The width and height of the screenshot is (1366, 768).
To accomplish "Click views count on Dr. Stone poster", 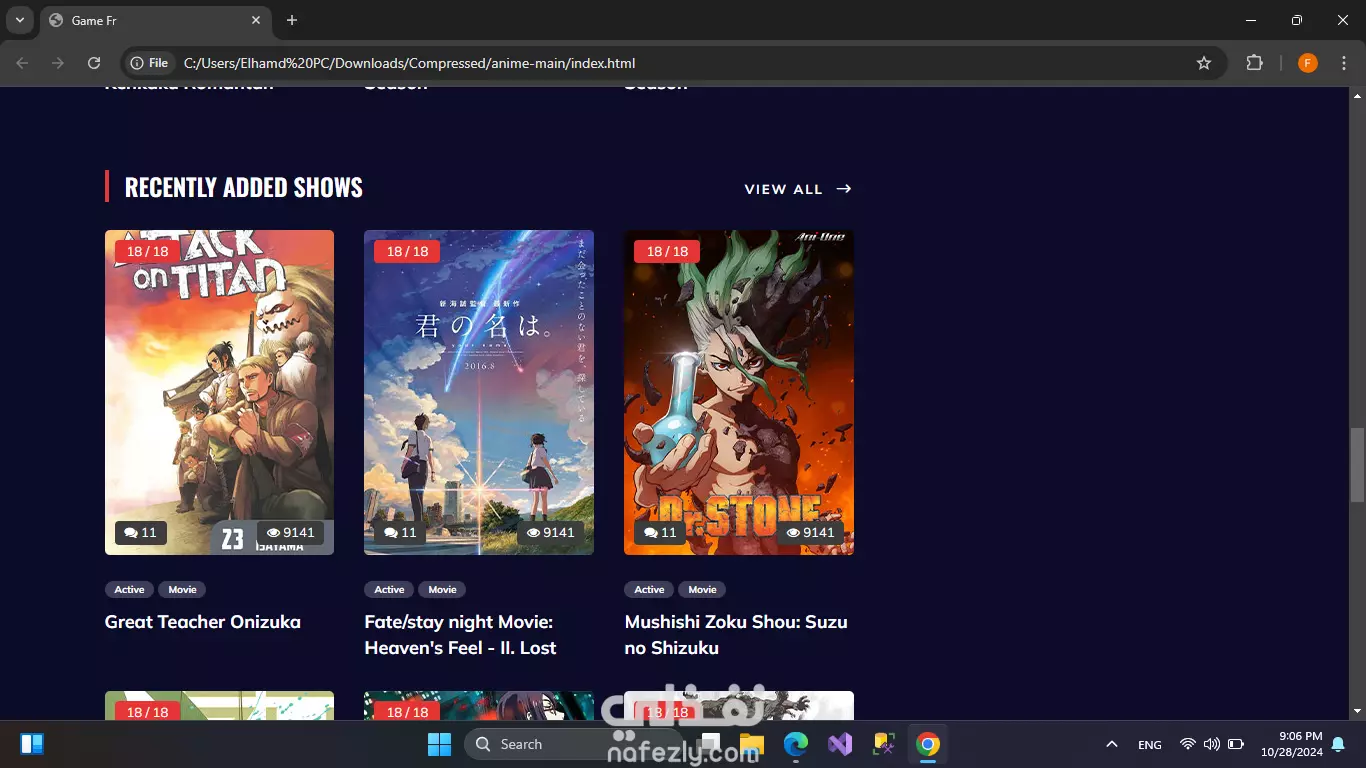I will tap(811, 533).
